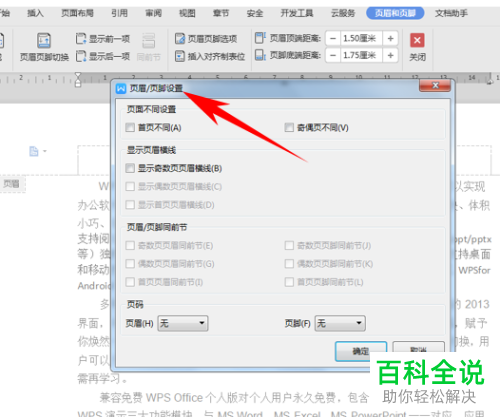This screenshot has height=417, width=500.
Task: Close the 页眉/页脚设置 dialog
Action: click(x=435, y=86)
